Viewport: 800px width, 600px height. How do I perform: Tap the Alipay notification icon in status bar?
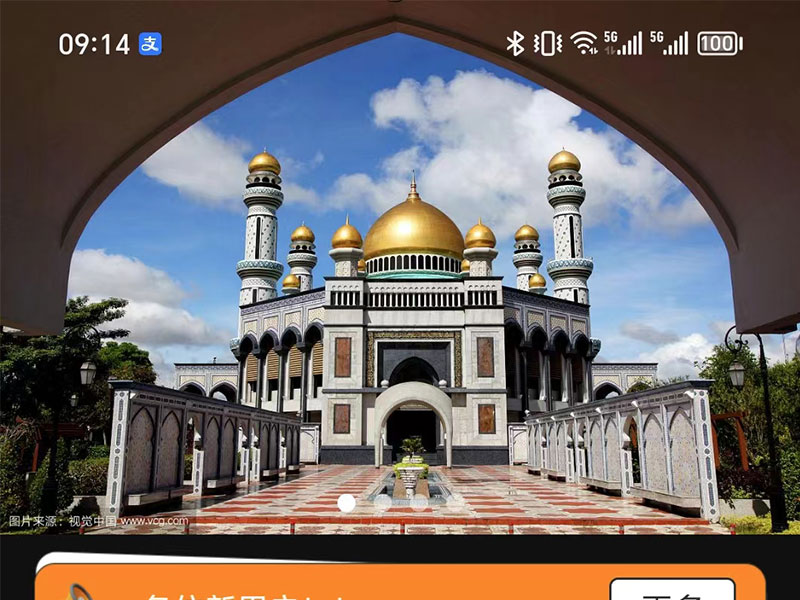pos(151,44)
